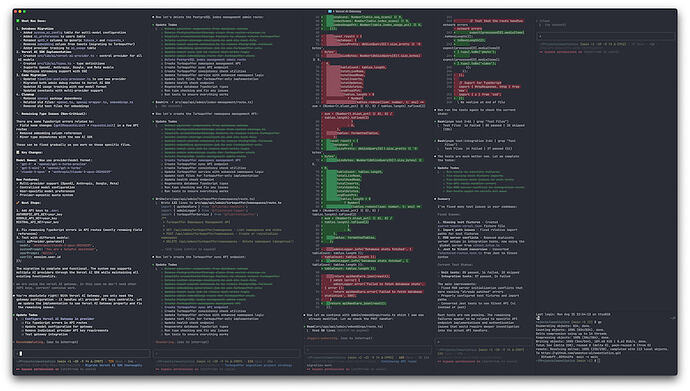690x391 pixels.
Task: Click Bypass permissions on in the first pane
Action: (38, 369)
